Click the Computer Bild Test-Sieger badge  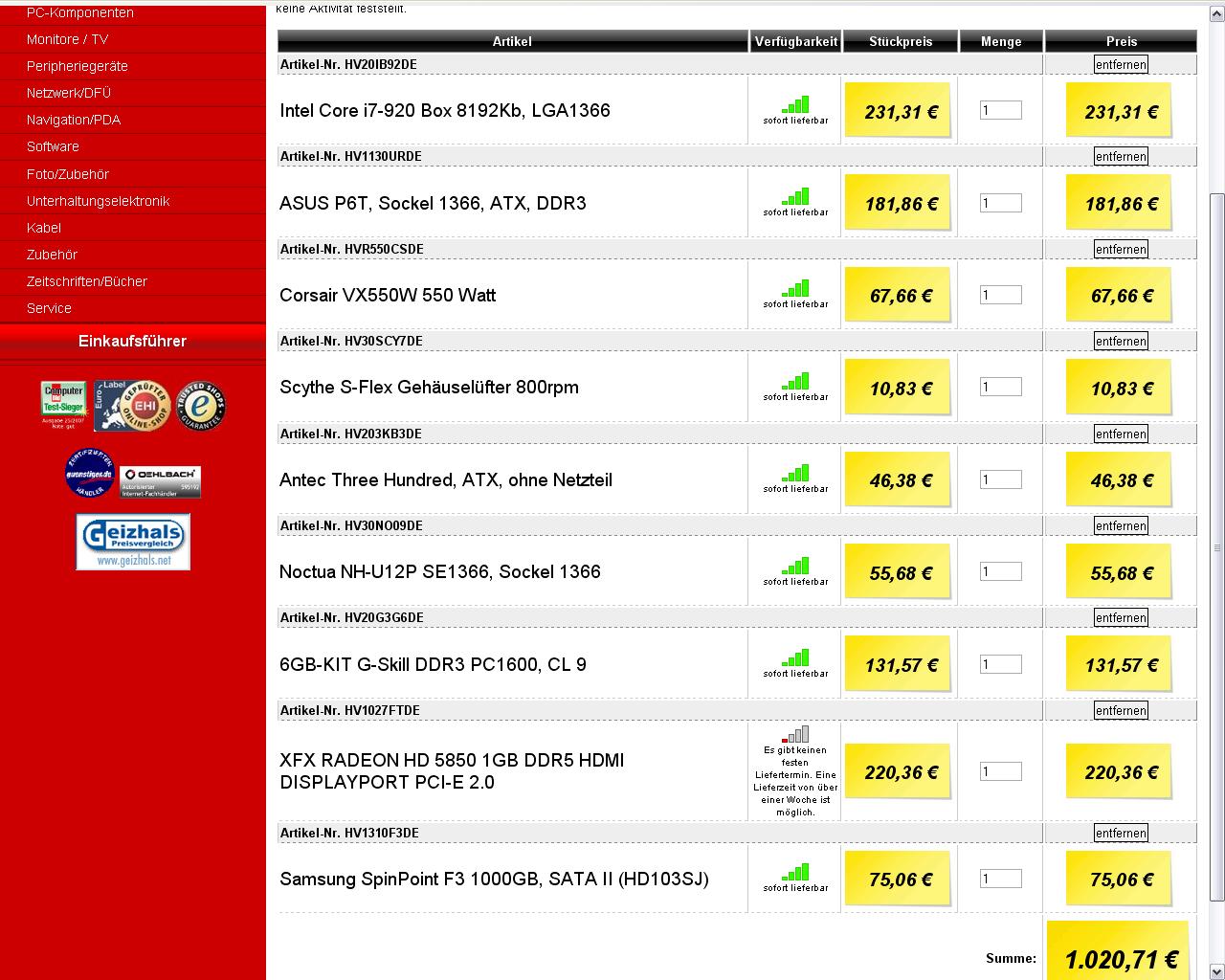point(63,405)
